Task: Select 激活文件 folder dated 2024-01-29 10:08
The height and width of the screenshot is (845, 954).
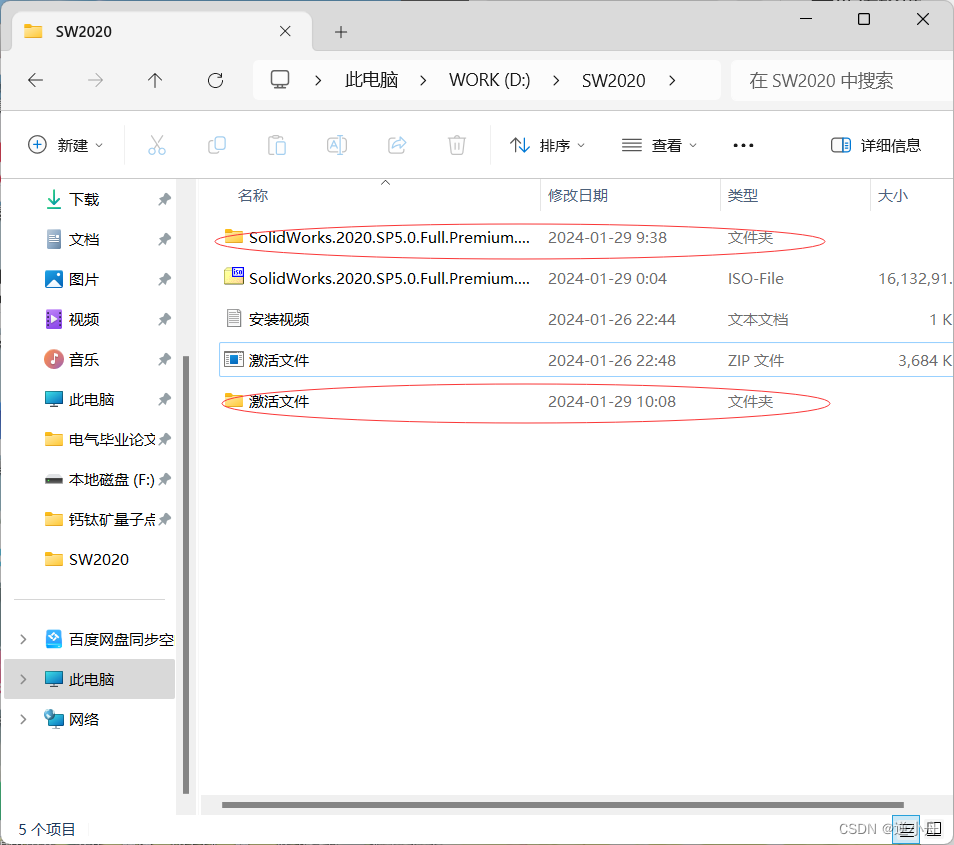Action: [586, 402]
